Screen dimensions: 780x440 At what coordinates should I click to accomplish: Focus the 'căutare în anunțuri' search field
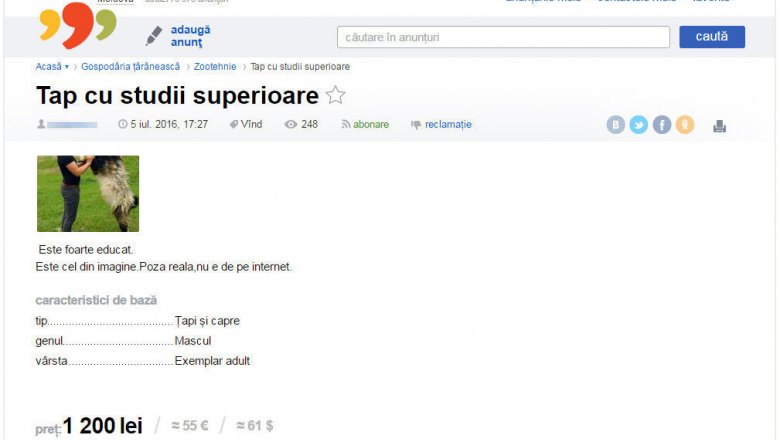point(503,37)
